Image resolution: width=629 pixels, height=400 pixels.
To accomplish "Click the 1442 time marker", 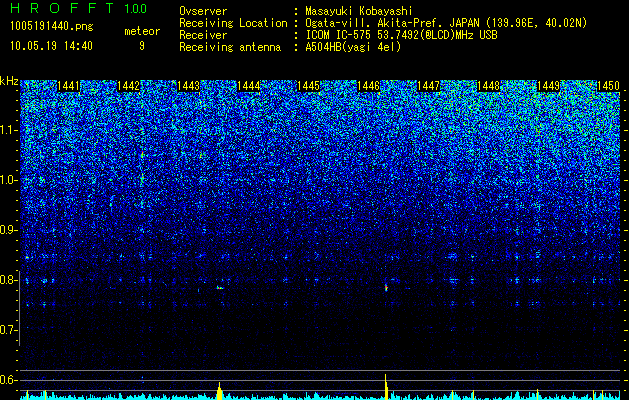I will [128, 86].
